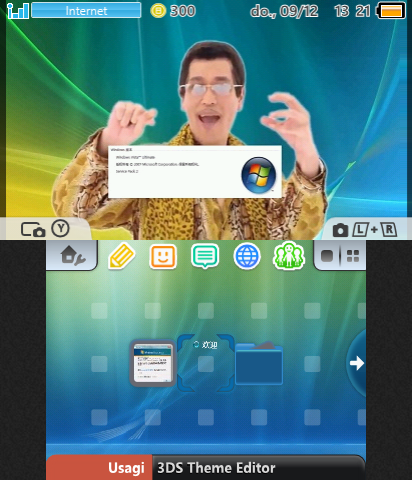The image size is (412, 480).
Task: Tap the camera Y button shortcut
Action: [x=45, y=229]
